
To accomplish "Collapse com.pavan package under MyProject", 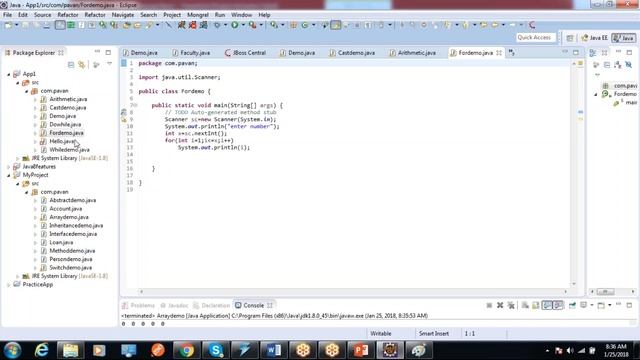I will [27, 192].
